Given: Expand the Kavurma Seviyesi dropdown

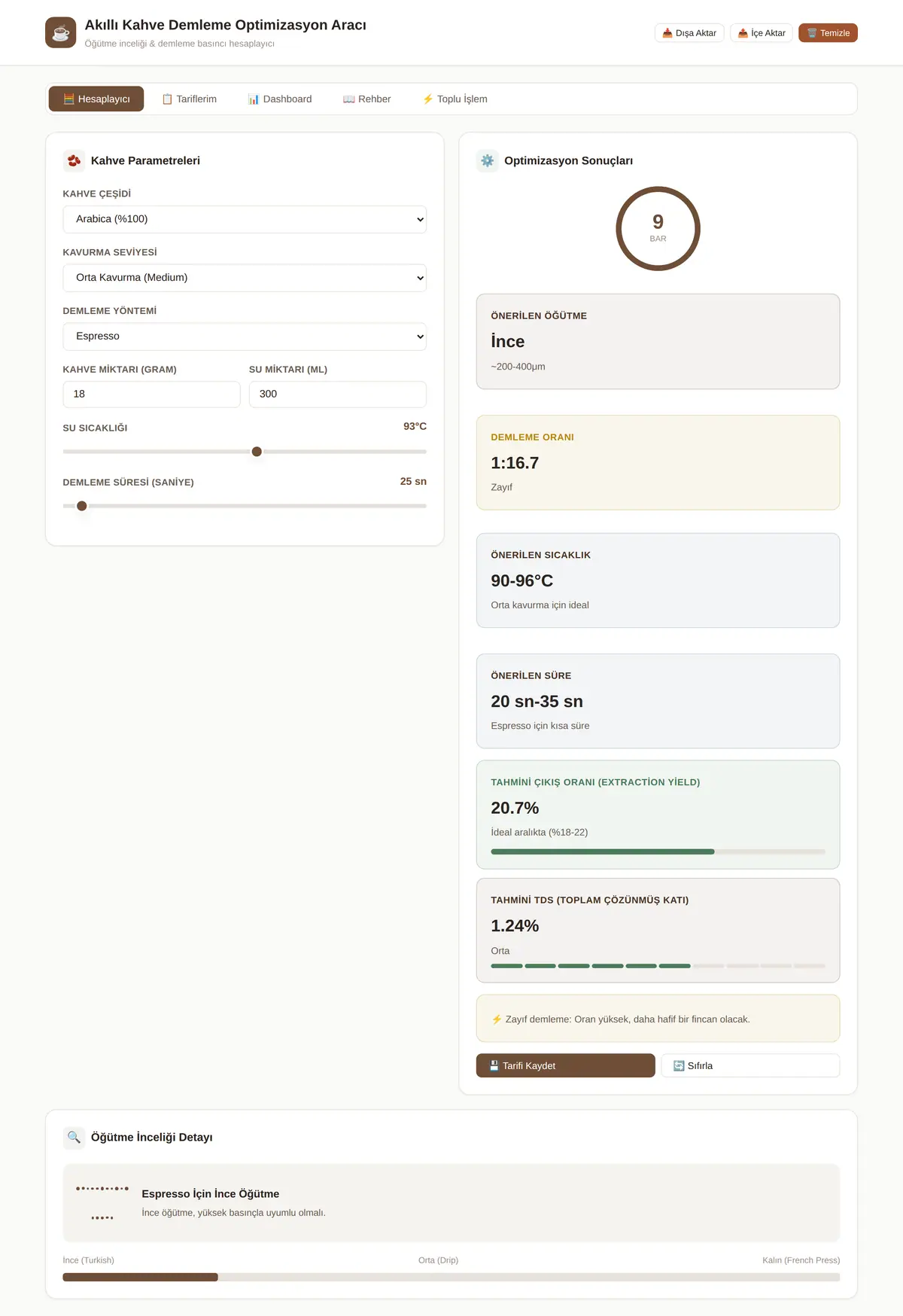Looking at the screenshot, I should coord(245,278).
